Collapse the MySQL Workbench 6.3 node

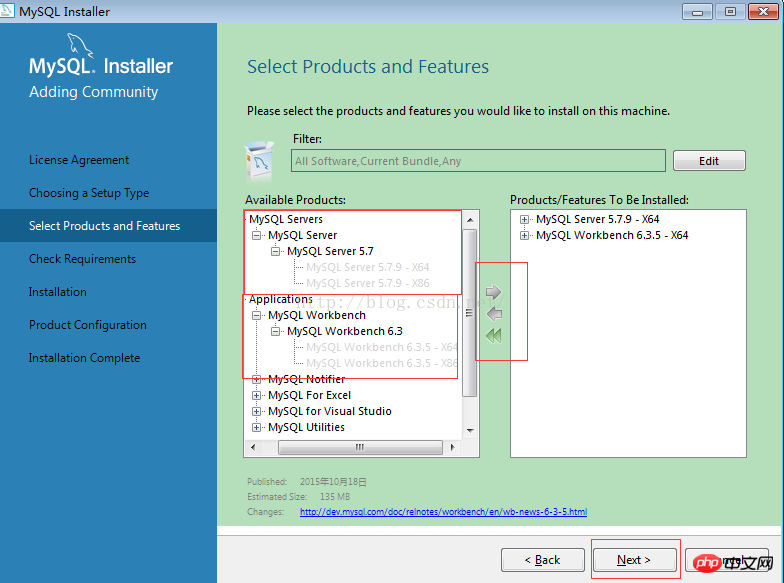276,331
